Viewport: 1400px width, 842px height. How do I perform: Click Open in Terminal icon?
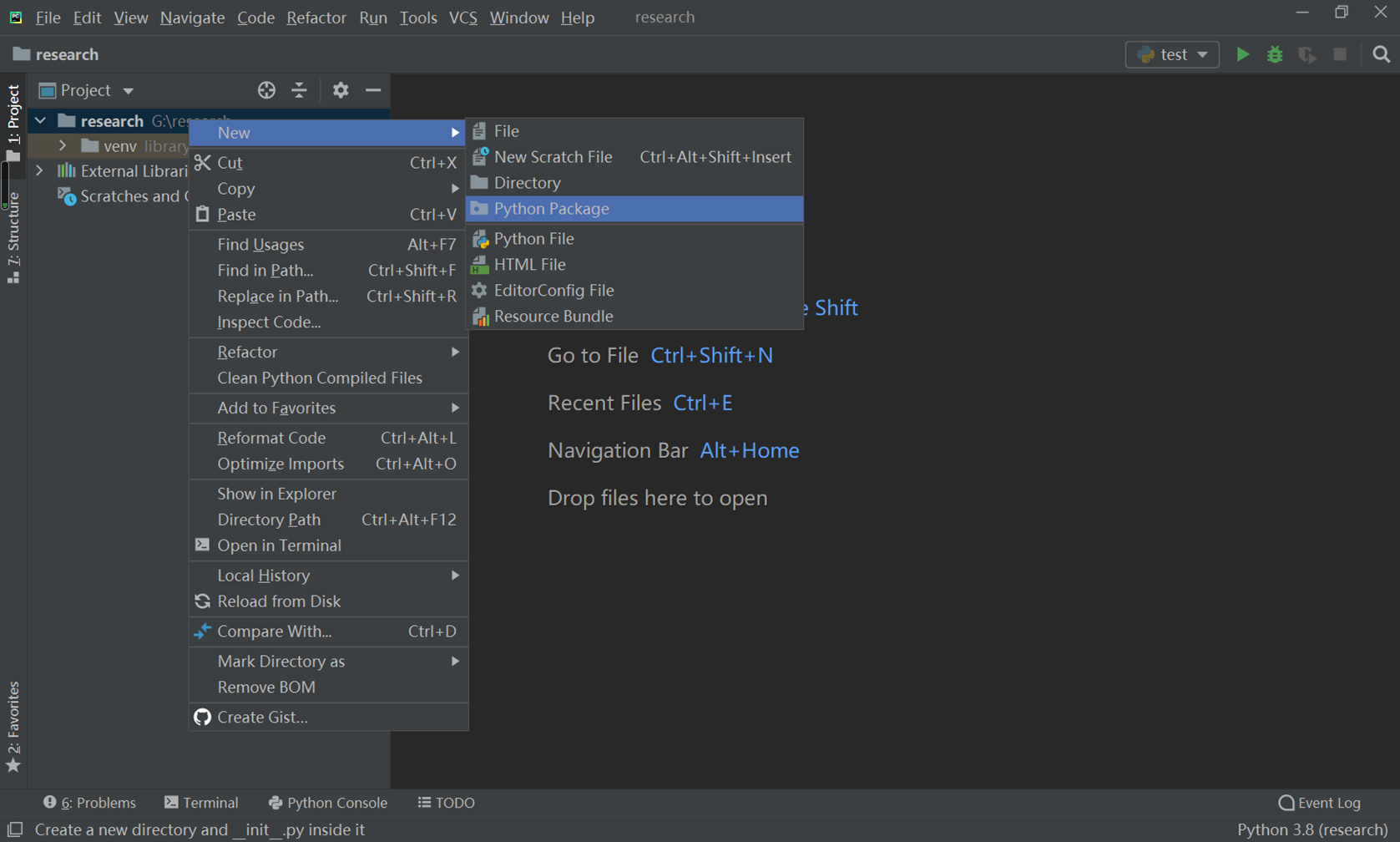(x=202, y=545)
